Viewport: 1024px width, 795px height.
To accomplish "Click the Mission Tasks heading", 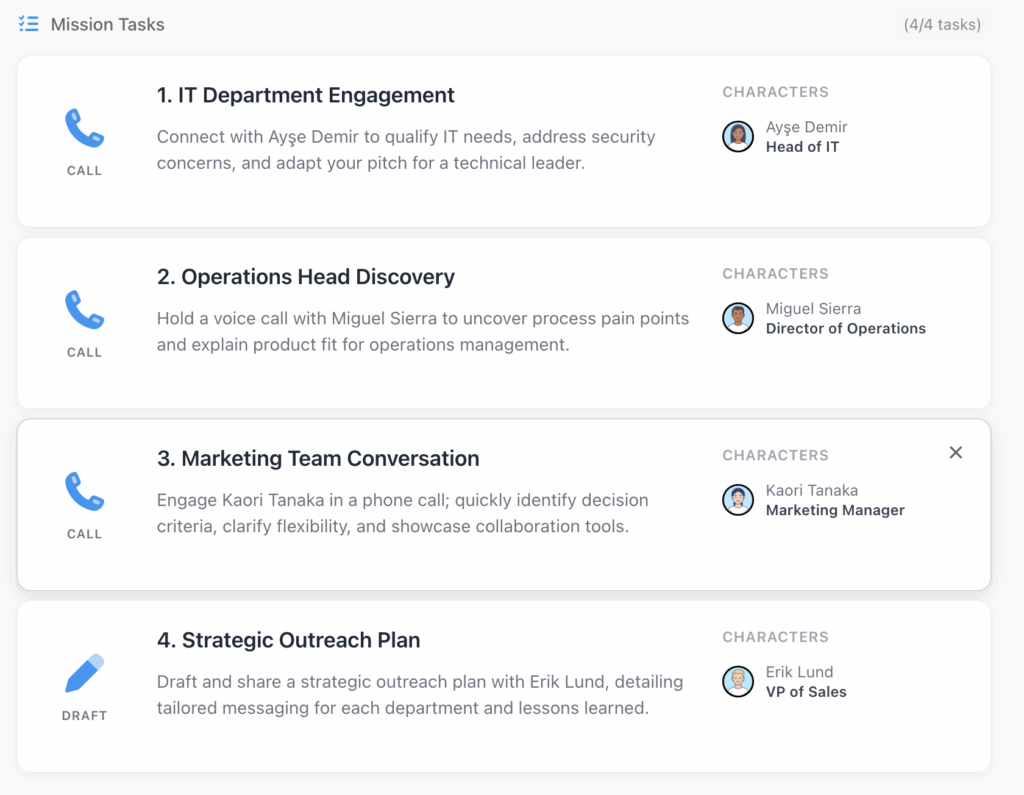I will pos(108,25).
